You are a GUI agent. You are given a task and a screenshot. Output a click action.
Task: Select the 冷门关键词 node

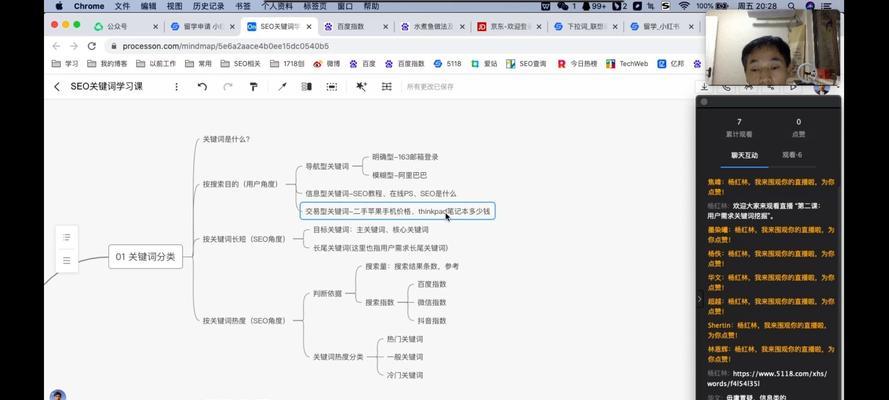point(405,375)
